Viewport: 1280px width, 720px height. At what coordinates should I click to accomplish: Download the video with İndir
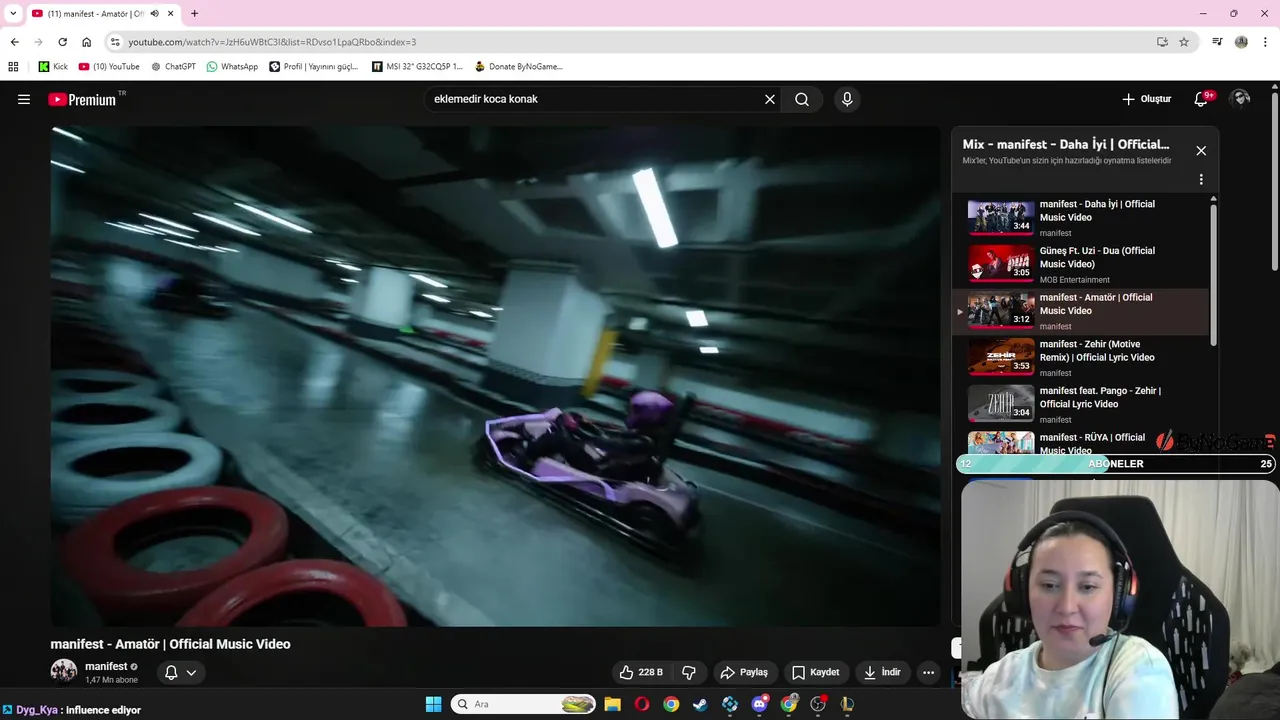[882, 672]
